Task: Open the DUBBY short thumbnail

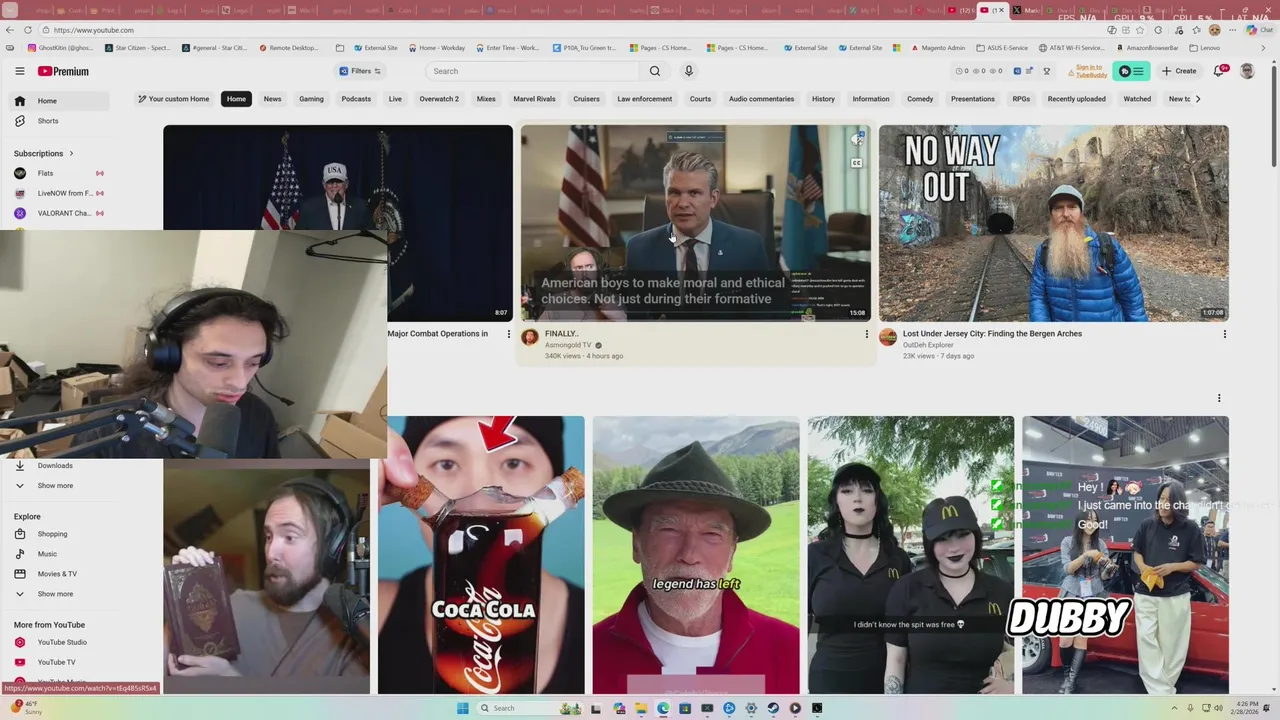Action: click(1125, 555)
